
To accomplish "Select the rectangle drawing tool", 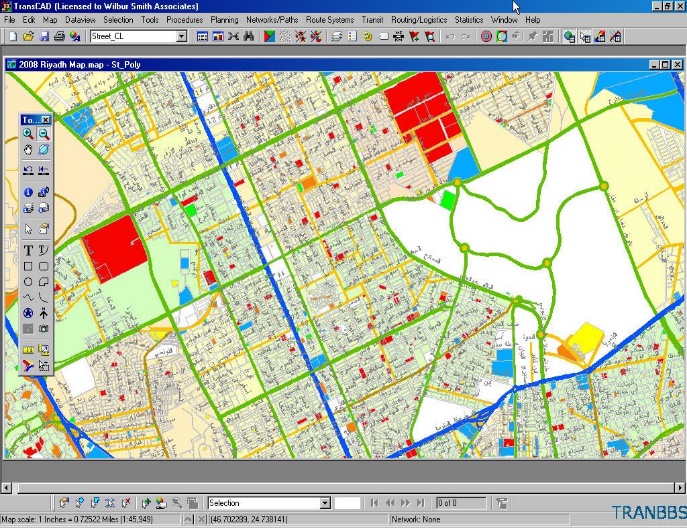I will click(x=28, y=266).
